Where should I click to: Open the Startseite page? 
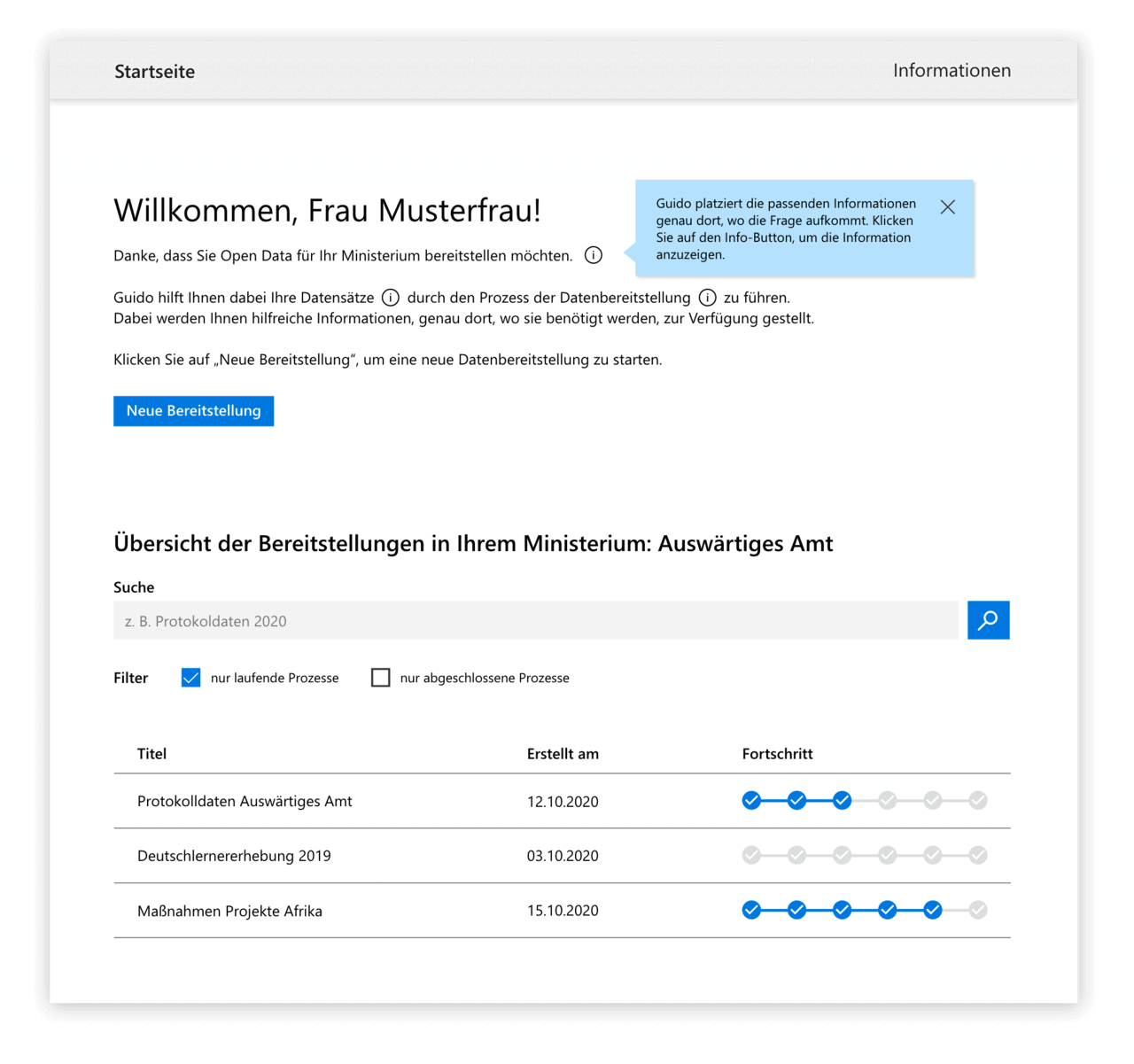click(154, 71)
